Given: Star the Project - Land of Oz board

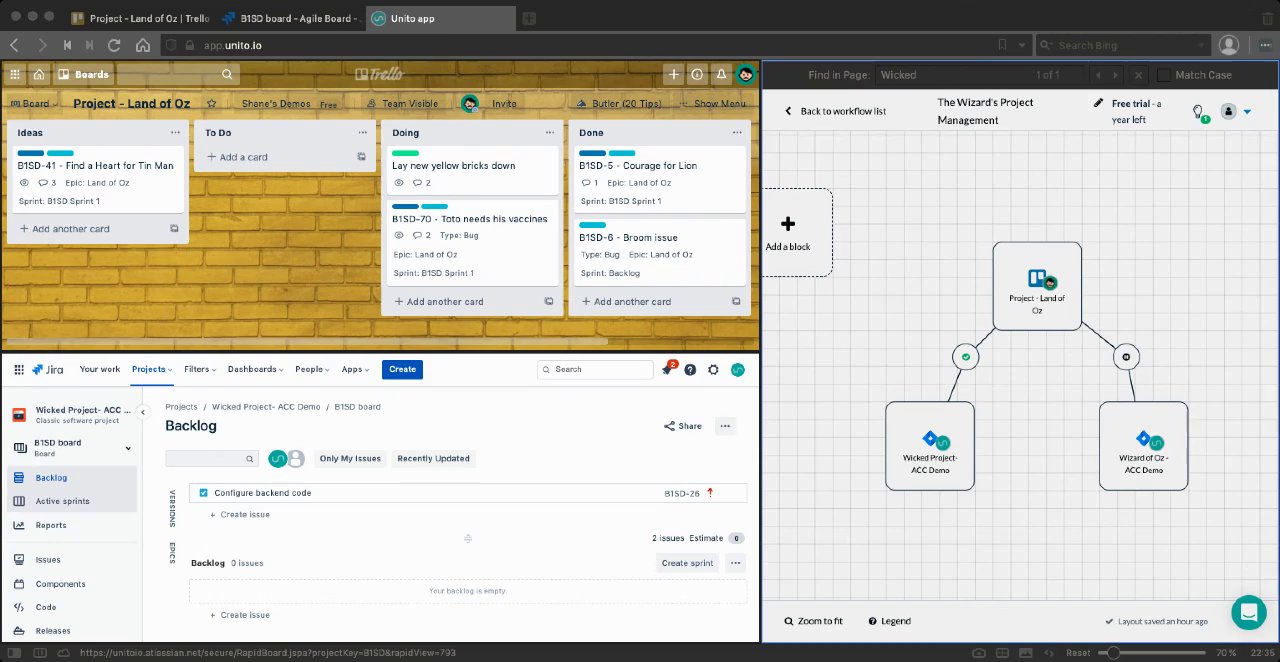Looking at the screenshot, I should (x=211, y=104).
